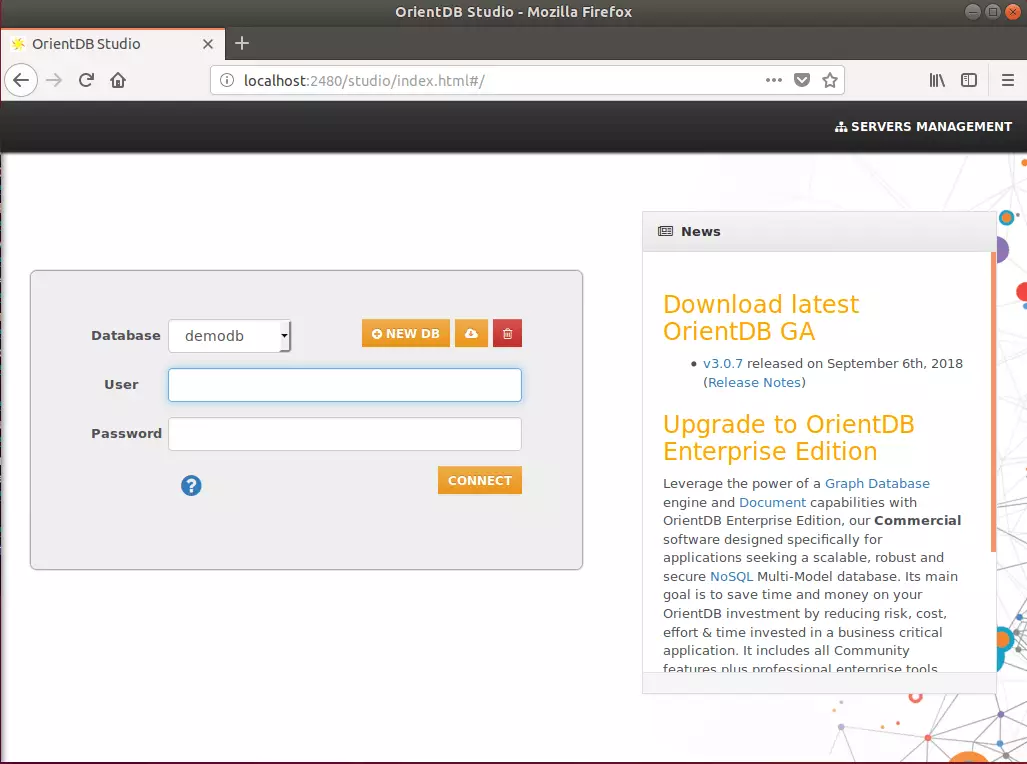Click the bold word 'Commercial'
1027x764 pixels.
click(918, 521)
